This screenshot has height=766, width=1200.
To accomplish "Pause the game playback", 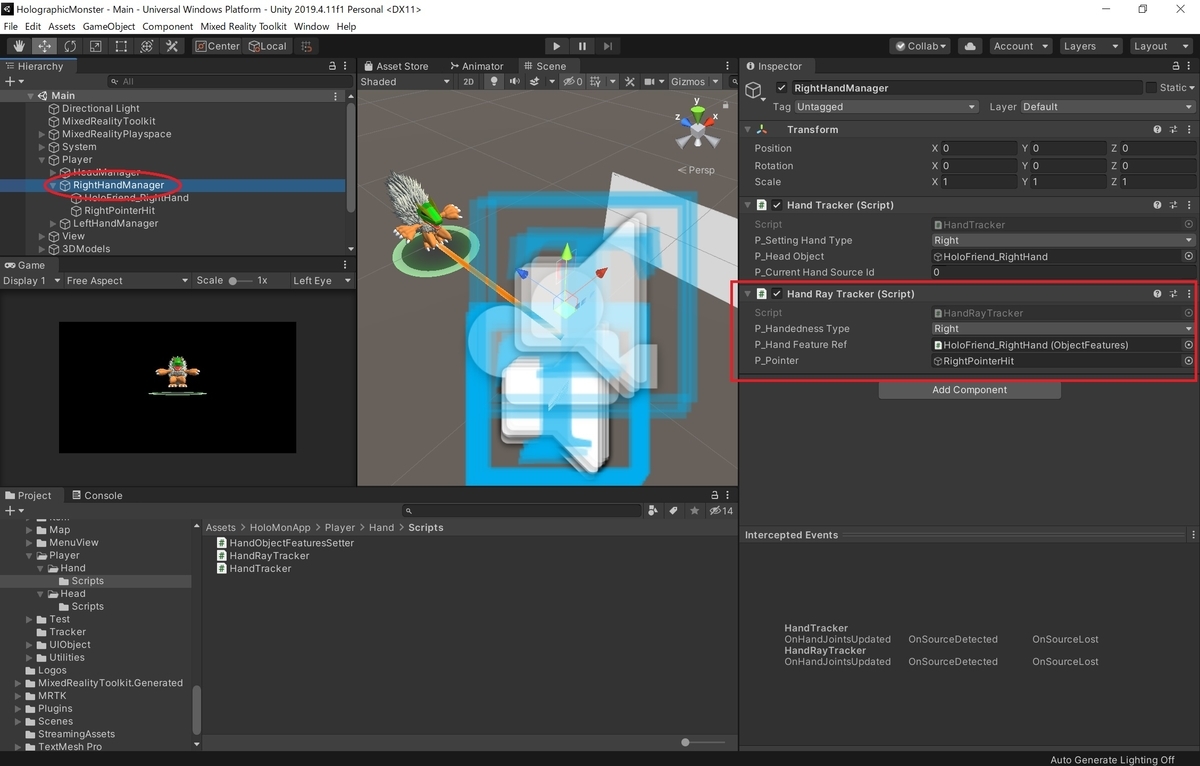I will tap(582, 46).
